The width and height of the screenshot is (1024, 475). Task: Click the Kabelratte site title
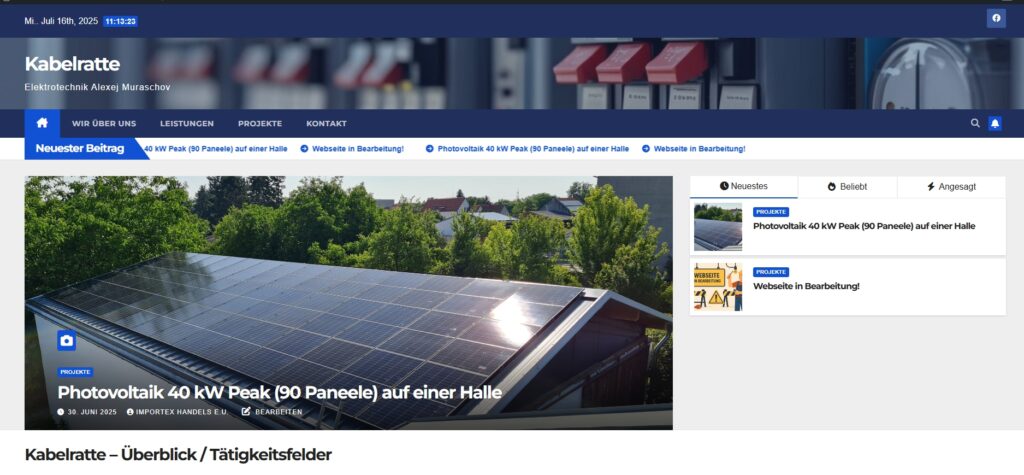click(x=72, y=64)
